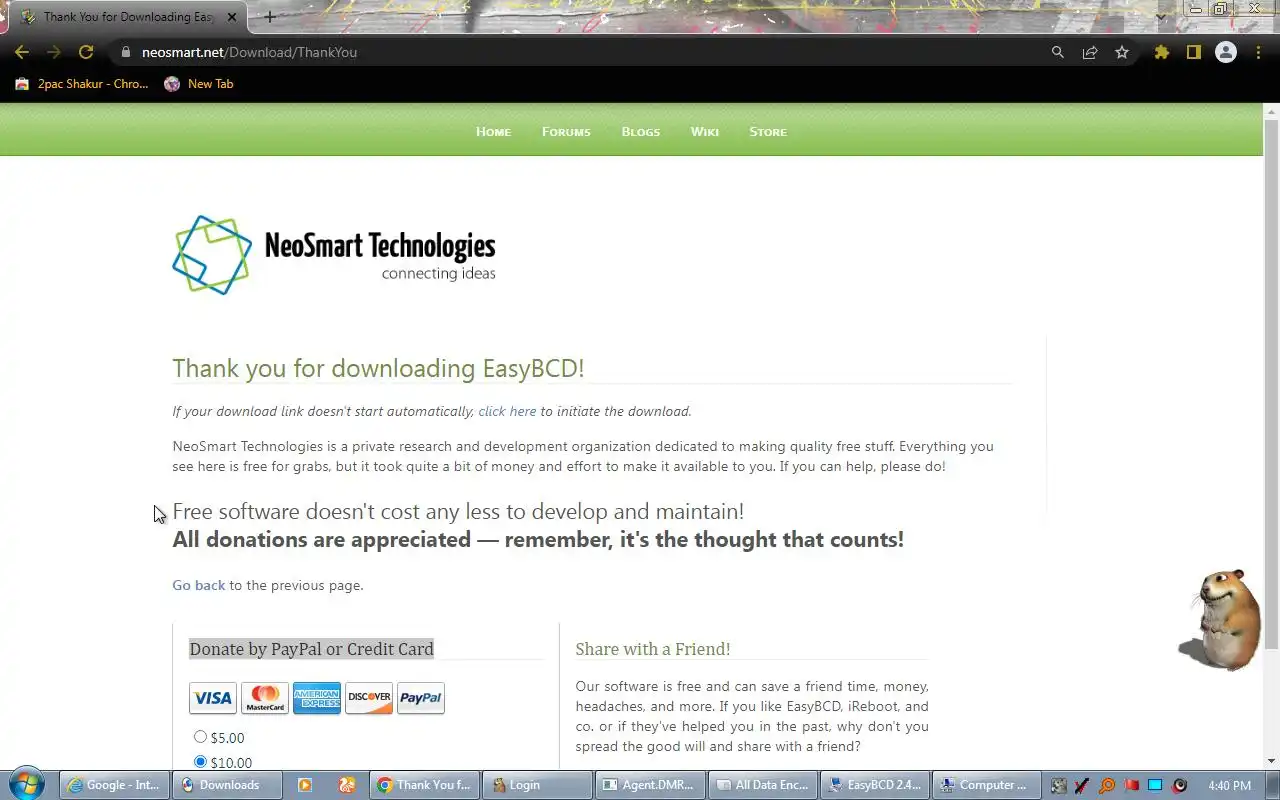The height and width of the screenshot is (800, 1280).
Task: Switch to EasyBCD 2.4 taskbar window
Action: pyautogui.click(x=875, y=785)
